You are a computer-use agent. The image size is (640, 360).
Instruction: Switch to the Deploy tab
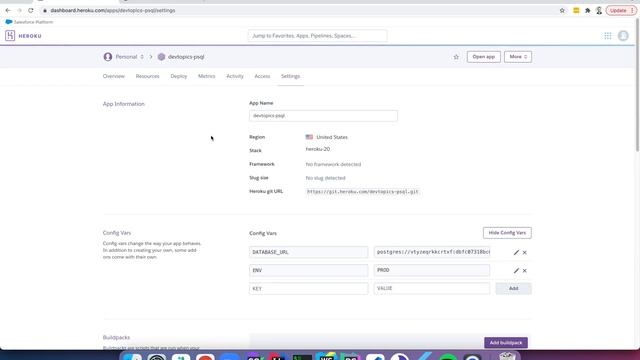click(179, 76)
